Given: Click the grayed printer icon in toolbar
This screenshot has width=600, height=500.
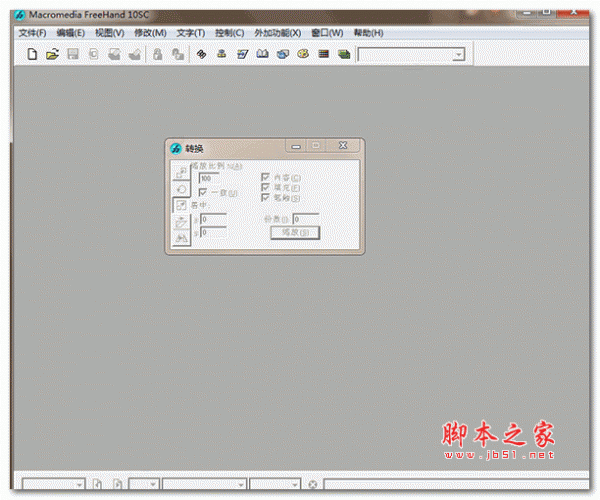Looking at the screenshot, I should pyautogui.click(x=114, y=54).
